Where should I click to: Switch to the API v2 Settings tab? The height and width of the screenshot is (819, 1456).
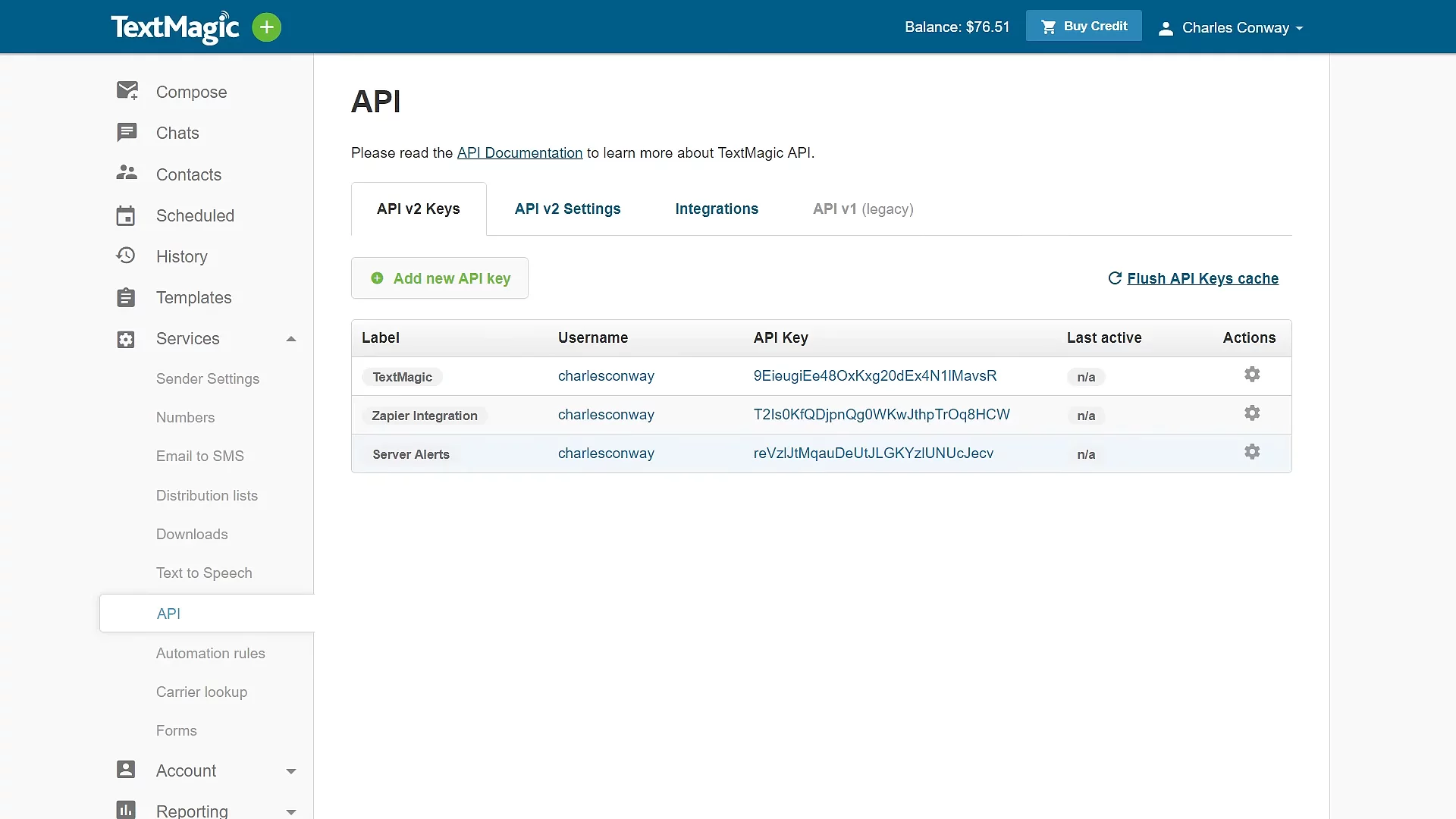(x=567, y=209)
